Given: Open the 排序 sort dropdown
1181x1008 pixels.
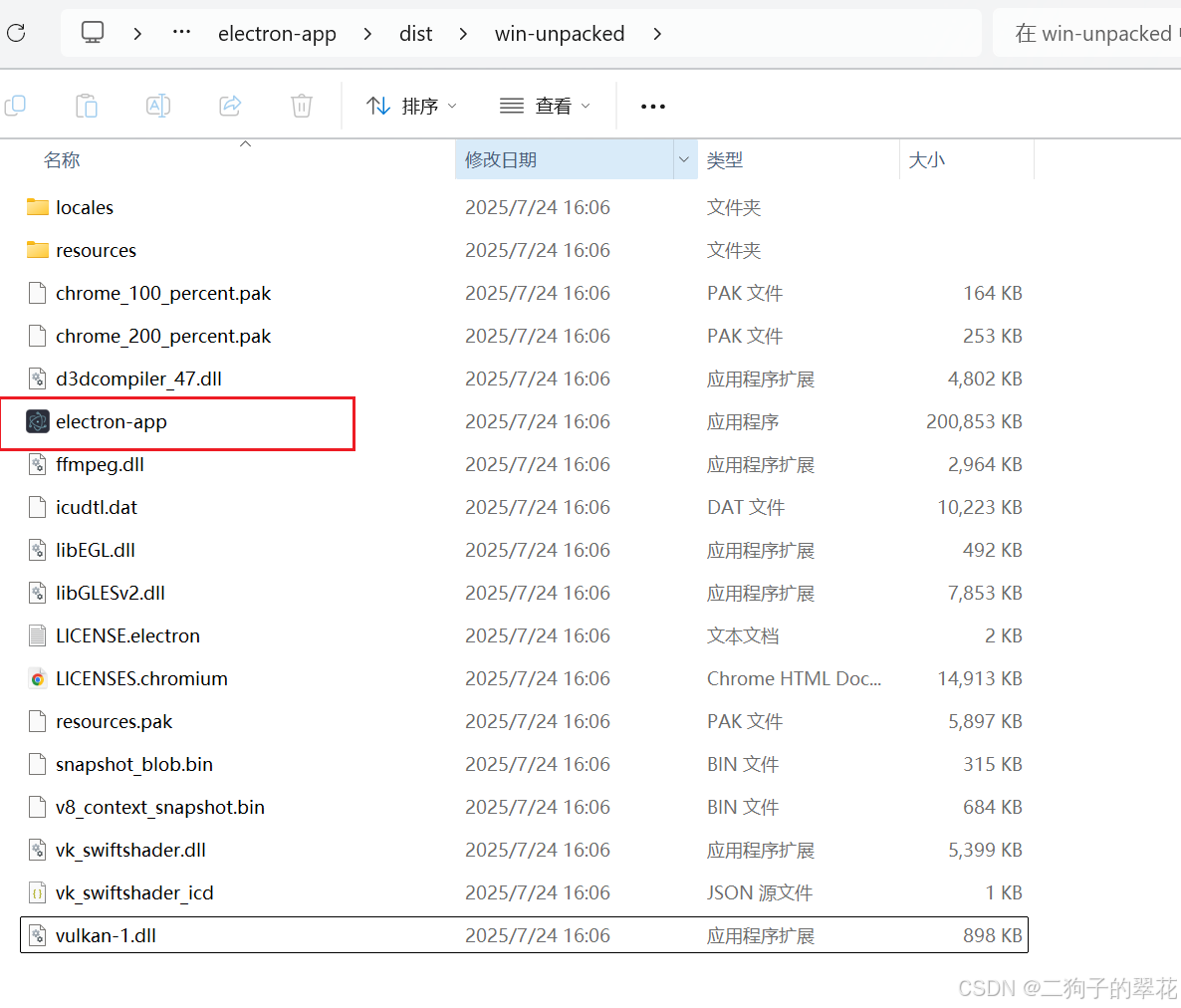Looking at the screenshot, I should tap(411, 107).
